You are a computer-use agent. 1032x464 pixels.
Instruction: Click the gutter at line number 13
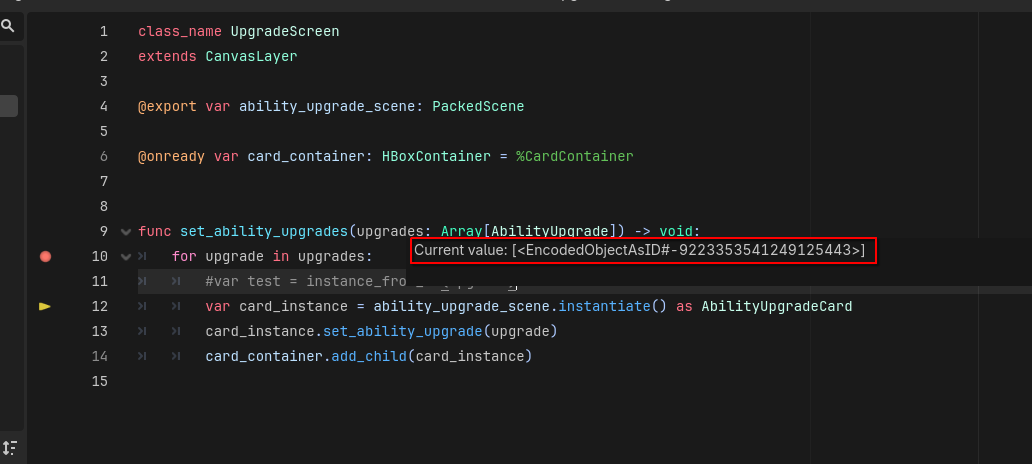(x=99, y=331)
